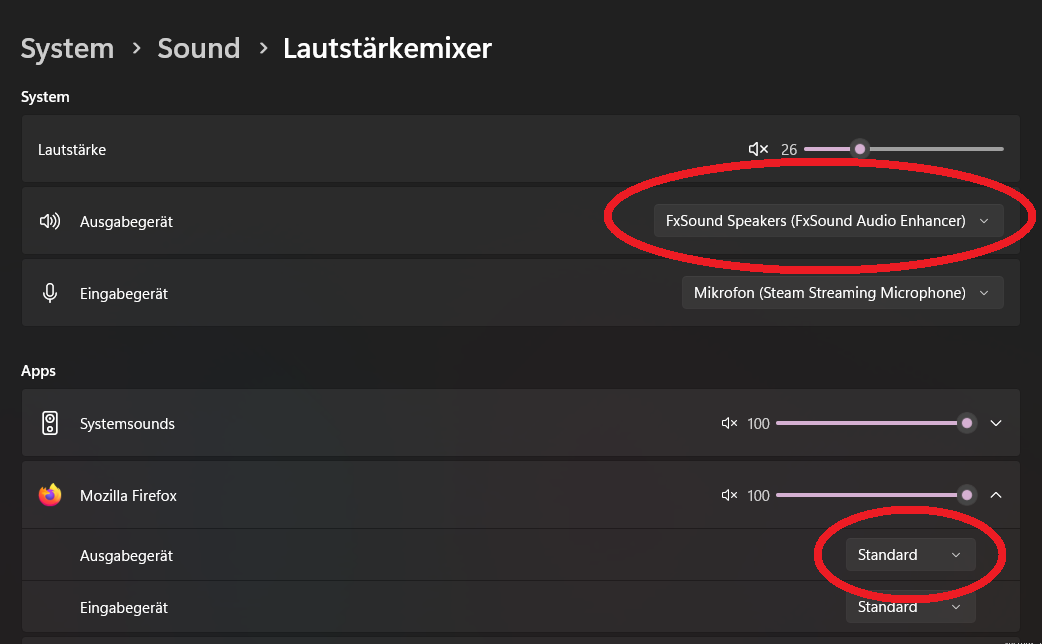Open Steam Streaming Microphone input dropdown
This screenshot has width=1042, height=644.
point(841,293)
